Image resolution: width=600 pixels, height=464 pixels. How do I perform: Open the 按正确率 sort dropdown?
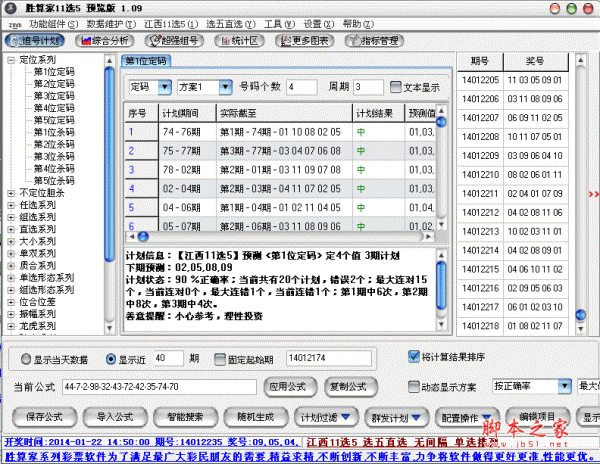coord(564,386)
